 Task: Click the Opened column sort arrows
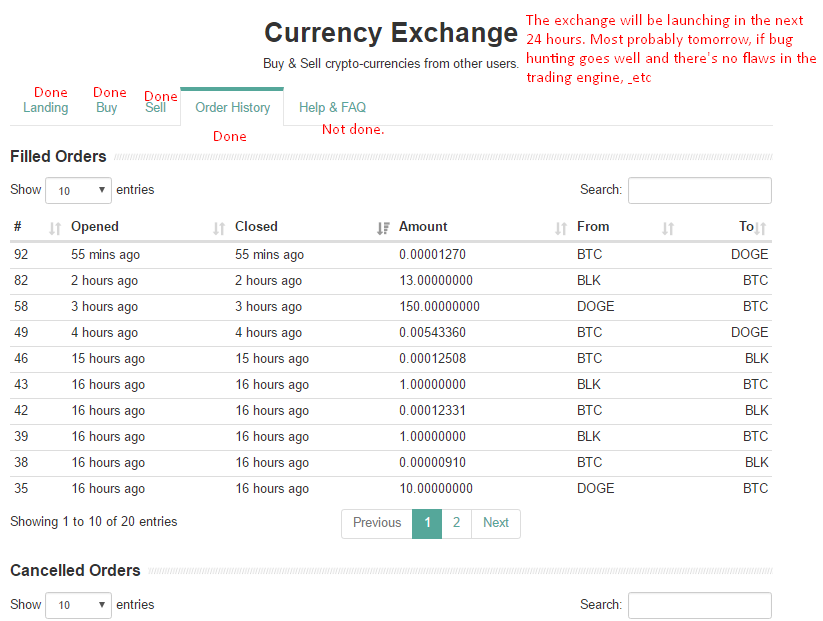219,228
